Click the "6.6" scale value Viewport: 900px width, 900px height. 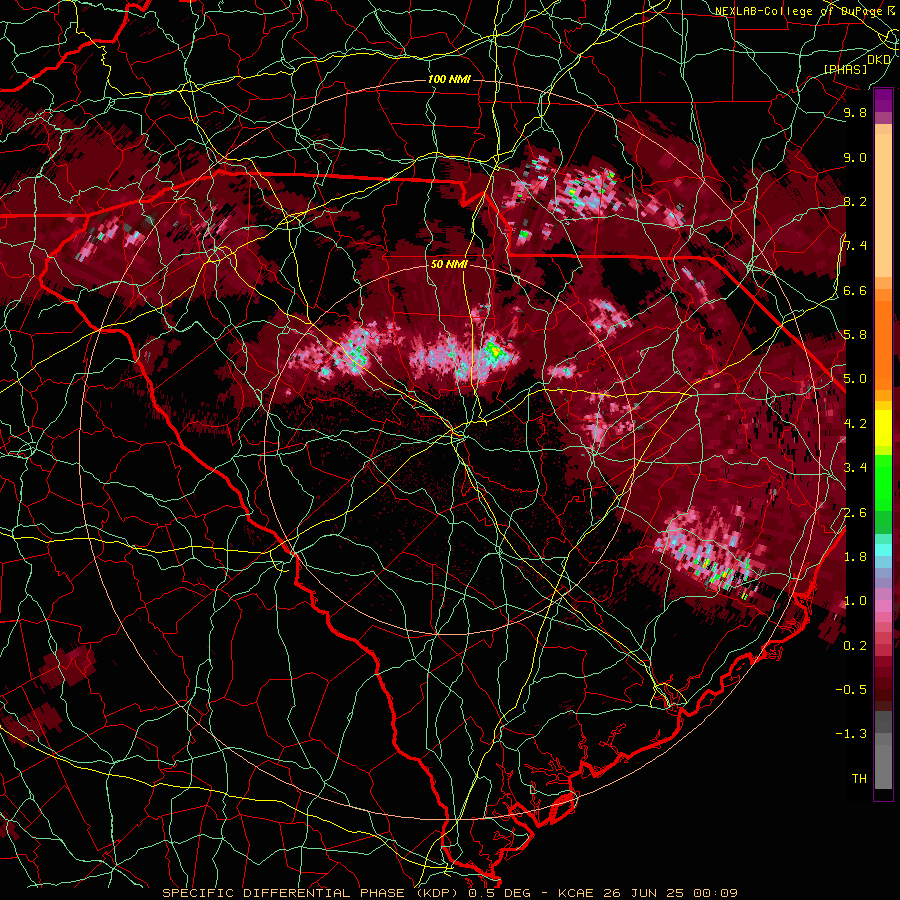(x=855, y=290)
